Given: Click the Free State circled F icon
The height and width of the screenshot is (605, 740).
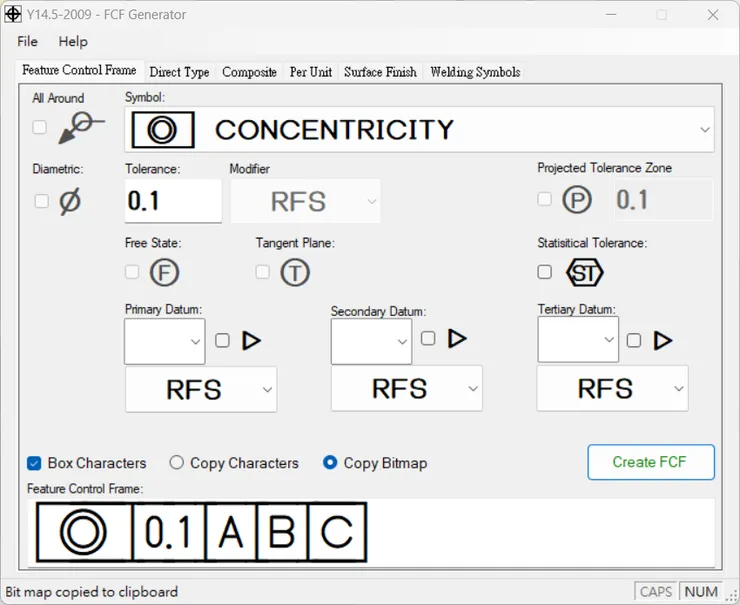Looking at the screenshot, I should tap(164, 272).
